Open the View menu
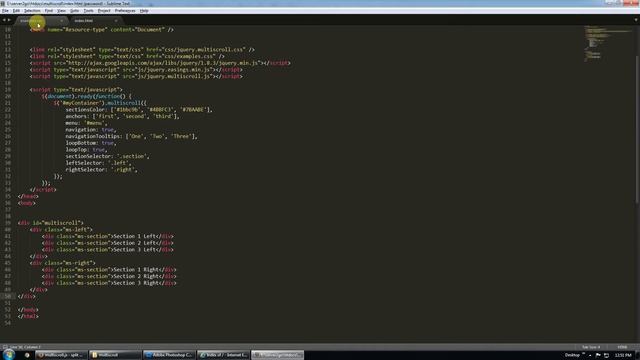The height and width of the screenshot is (360, 640). 61,11
